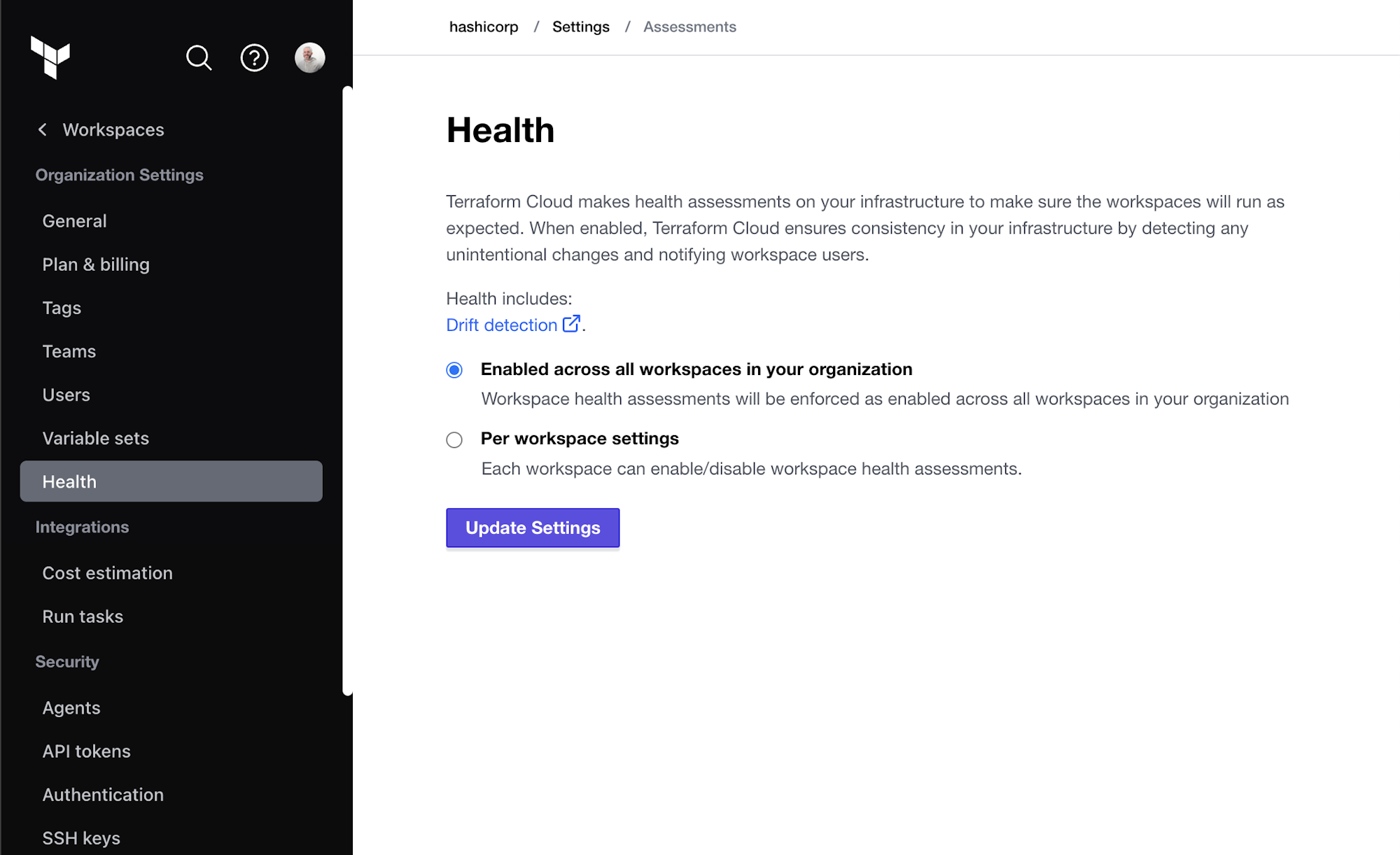
Task: Open Cost estimation settings
Action: (107, 572)
